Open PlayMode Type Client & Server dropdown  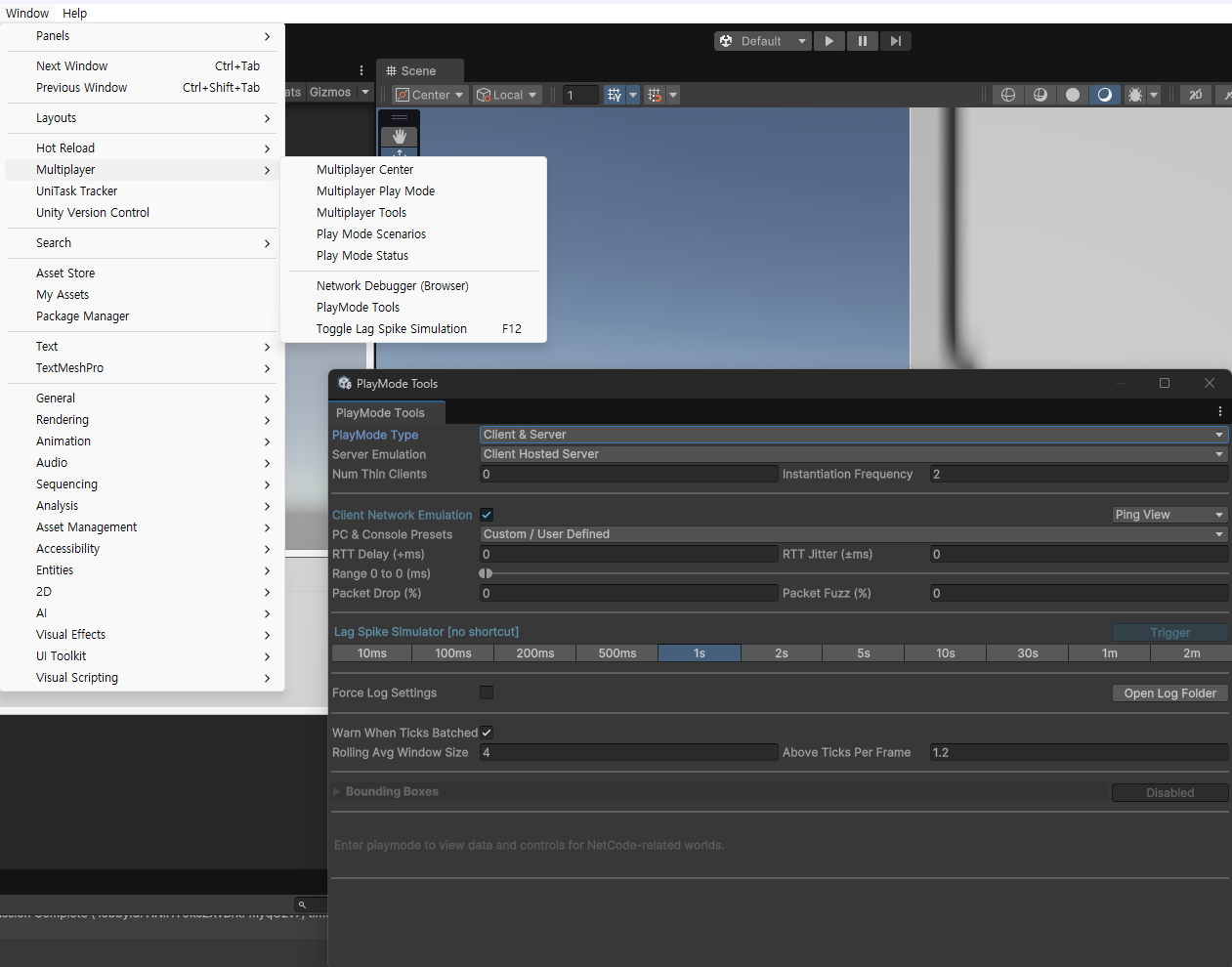853,435
